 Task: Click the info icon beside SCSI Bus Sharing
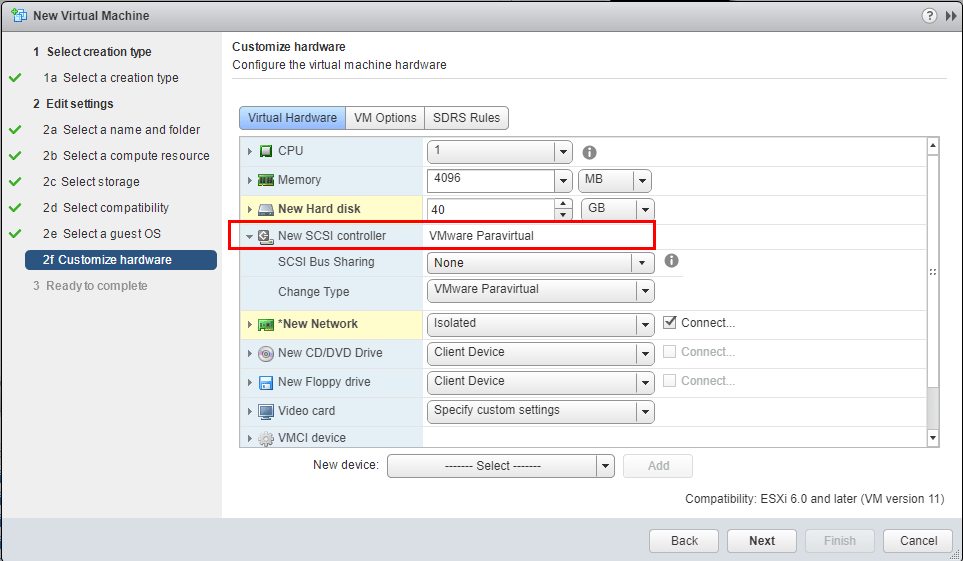tap(672, 261)
